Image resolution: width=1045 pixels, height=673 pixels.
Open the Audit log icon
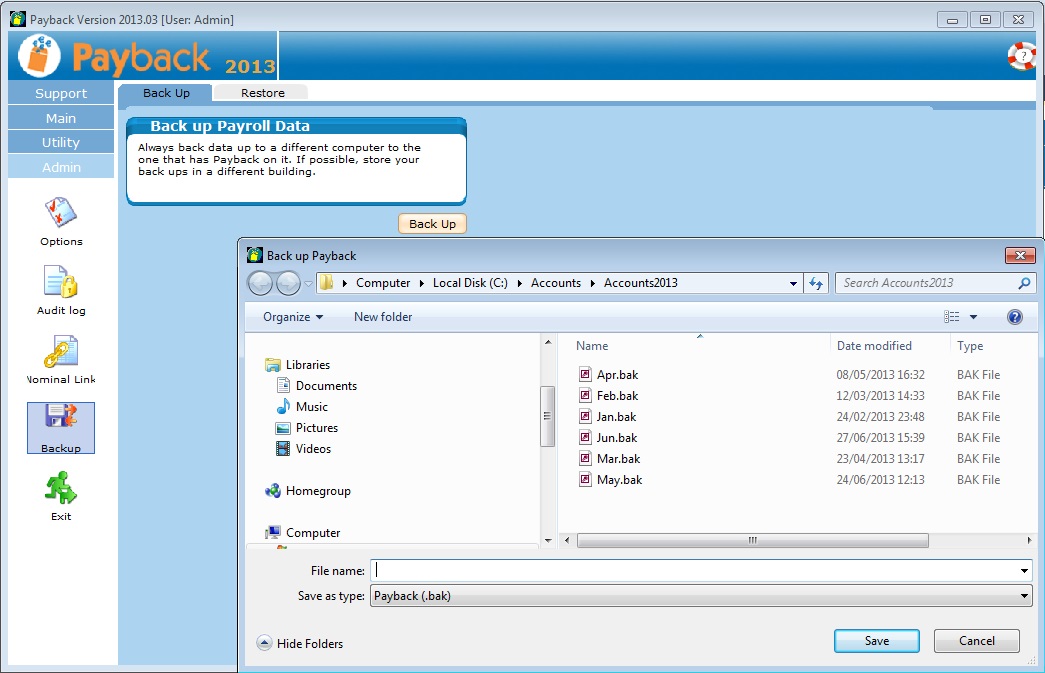(61, 283)
